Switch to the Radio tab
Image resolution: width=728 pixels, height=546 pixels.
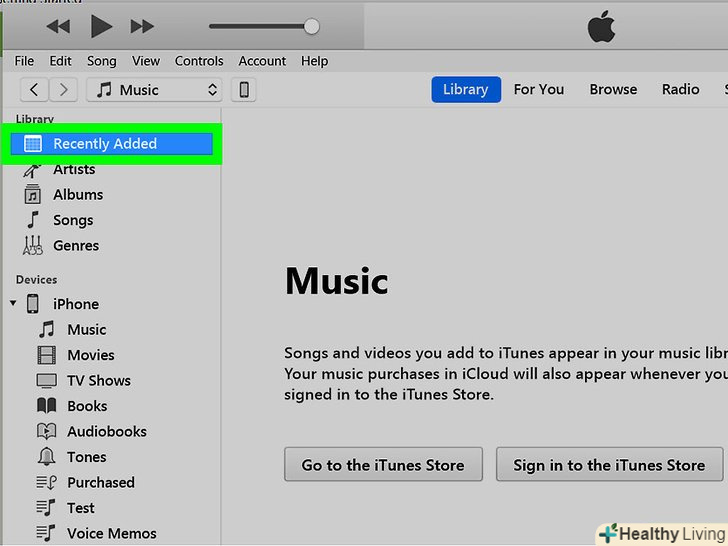pos(681,89)
